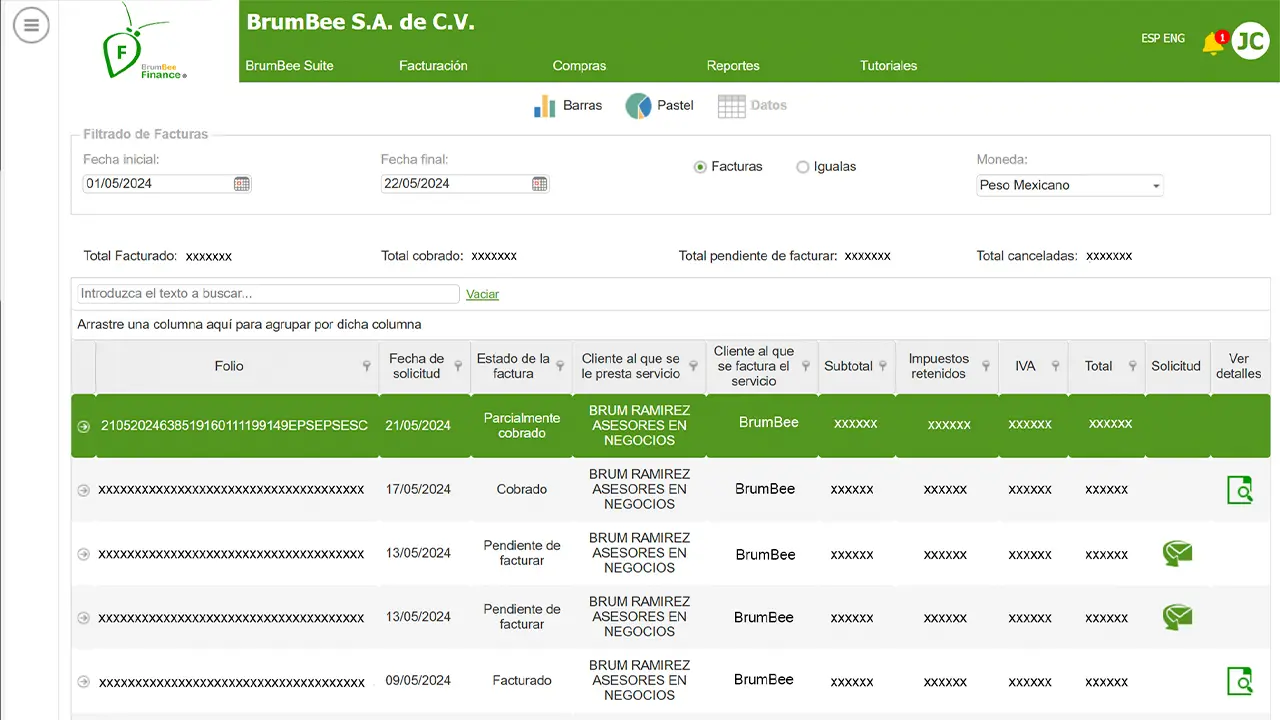Expand the 09/05/2024 Facturado row
1280x720 pixels.
pyautogui.click(x=84, y=681)
